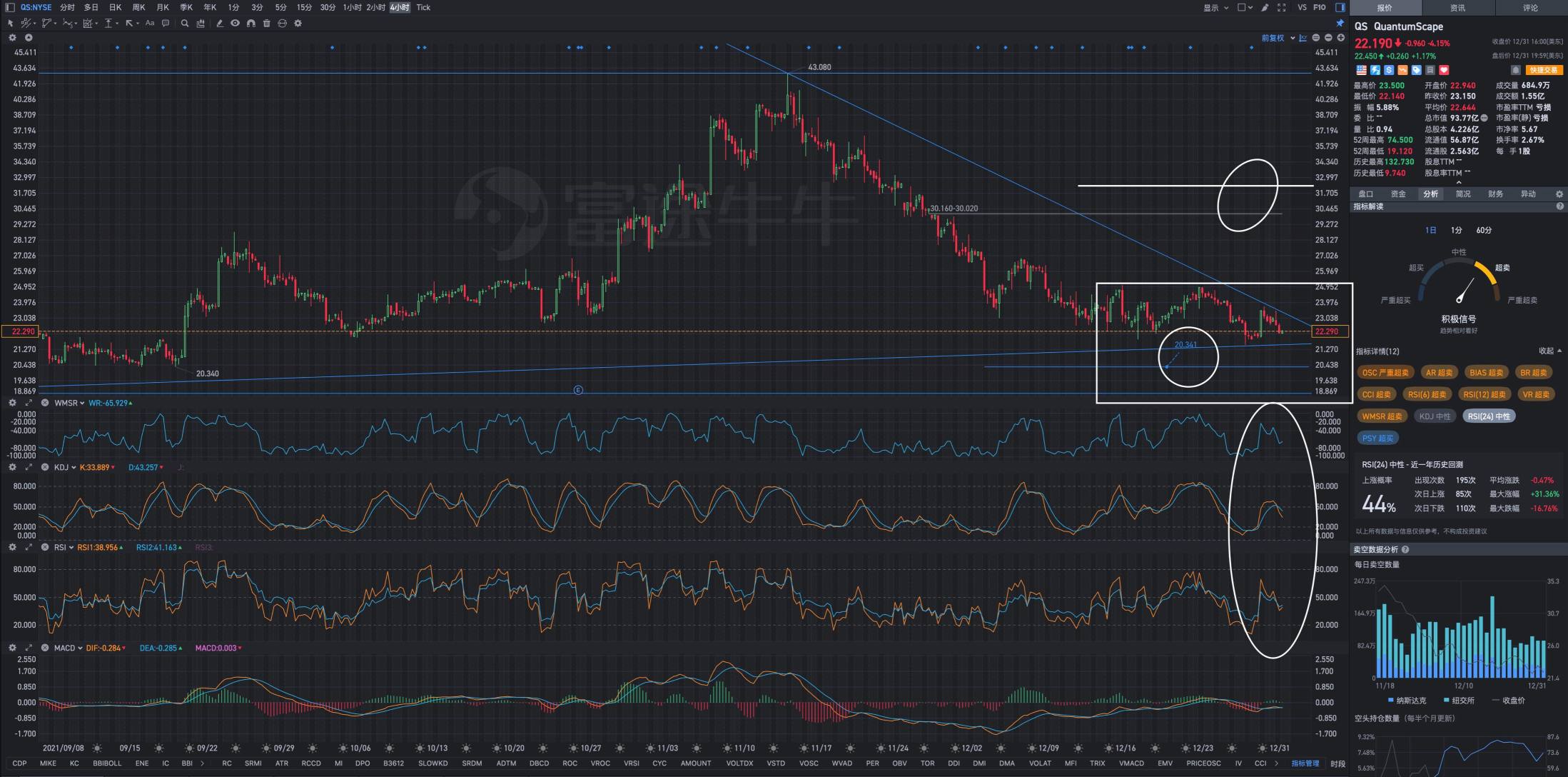This screenshot has width=1568, height=777.
Task: Click the pencil edit drawing icon
Action: point(219,23)
